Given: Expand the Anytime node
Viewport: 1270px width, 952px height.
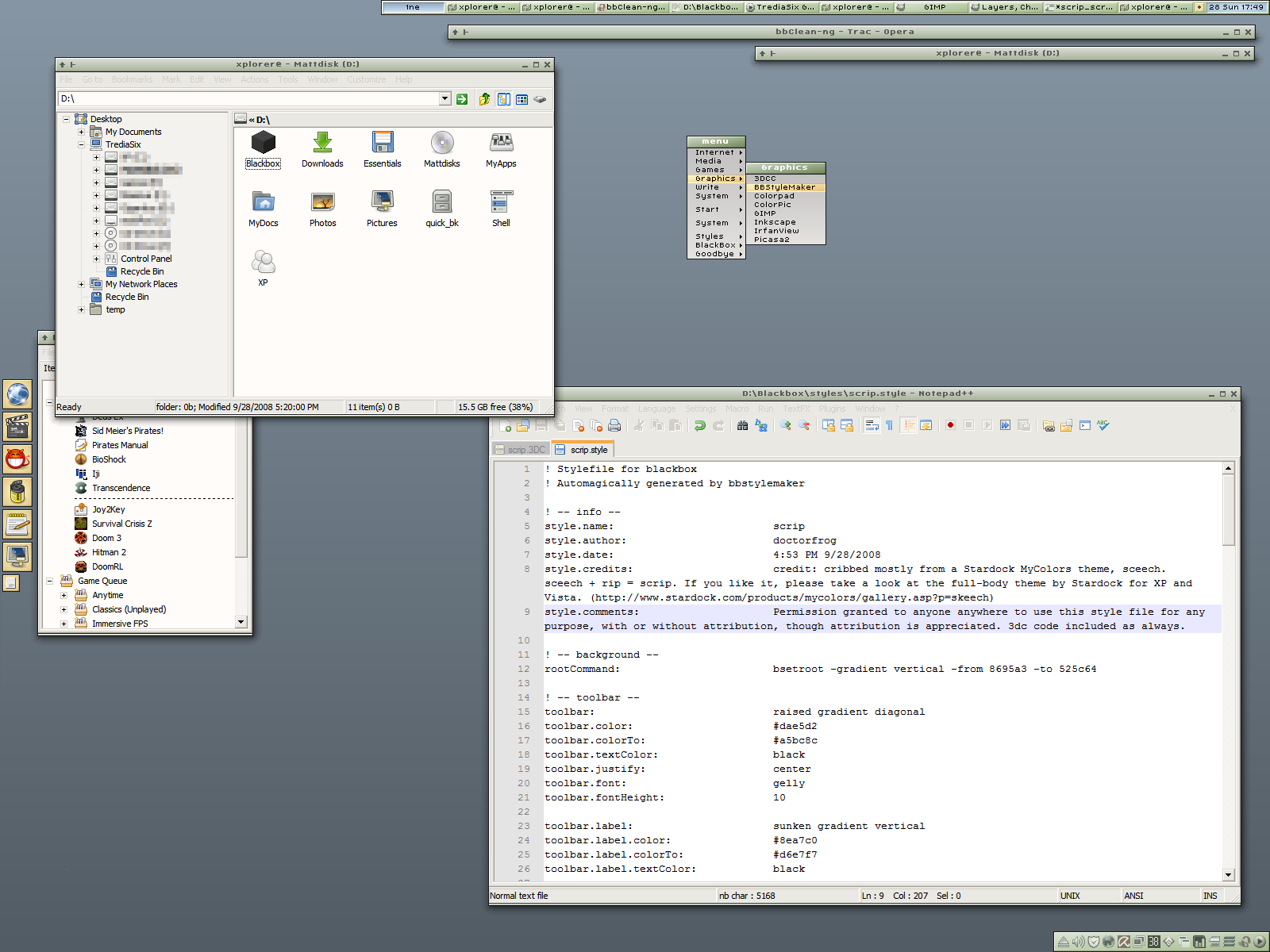Looking at the screenshot, I should pos(64,595).
